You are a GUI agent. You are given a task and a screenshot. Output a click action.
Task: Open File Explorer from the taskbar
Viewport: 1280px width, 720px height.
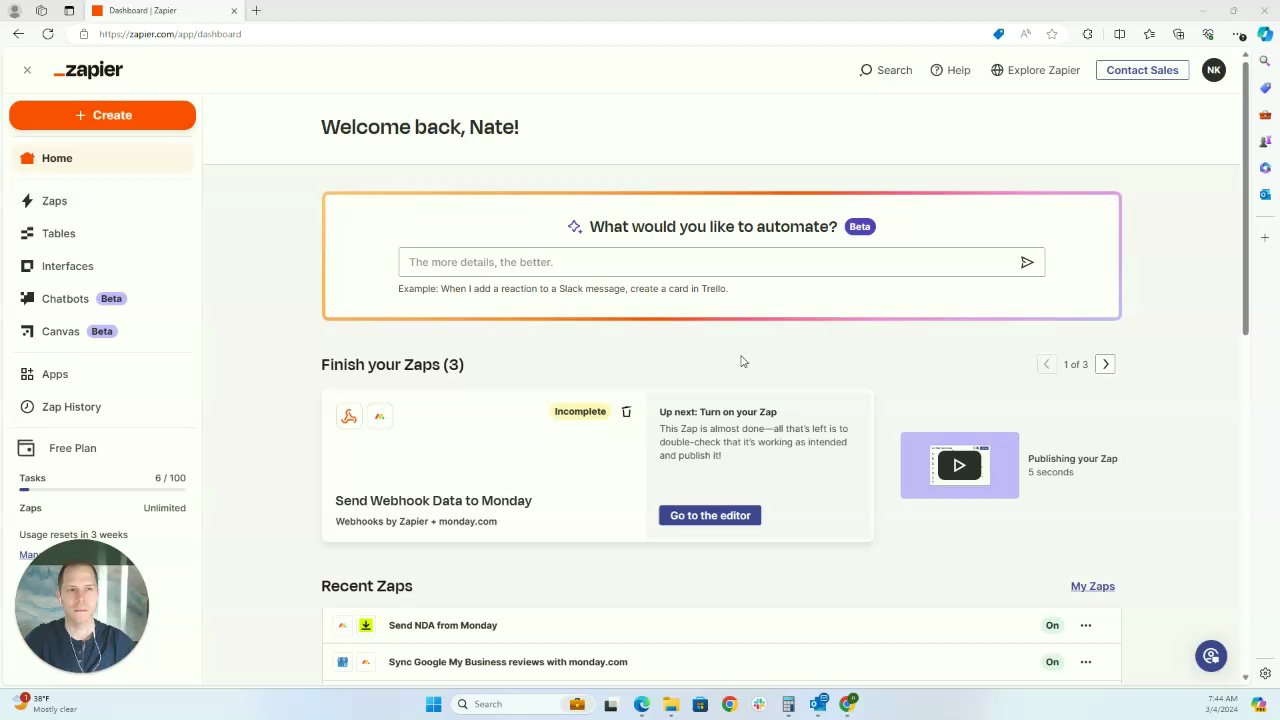[x=671, y=704]
